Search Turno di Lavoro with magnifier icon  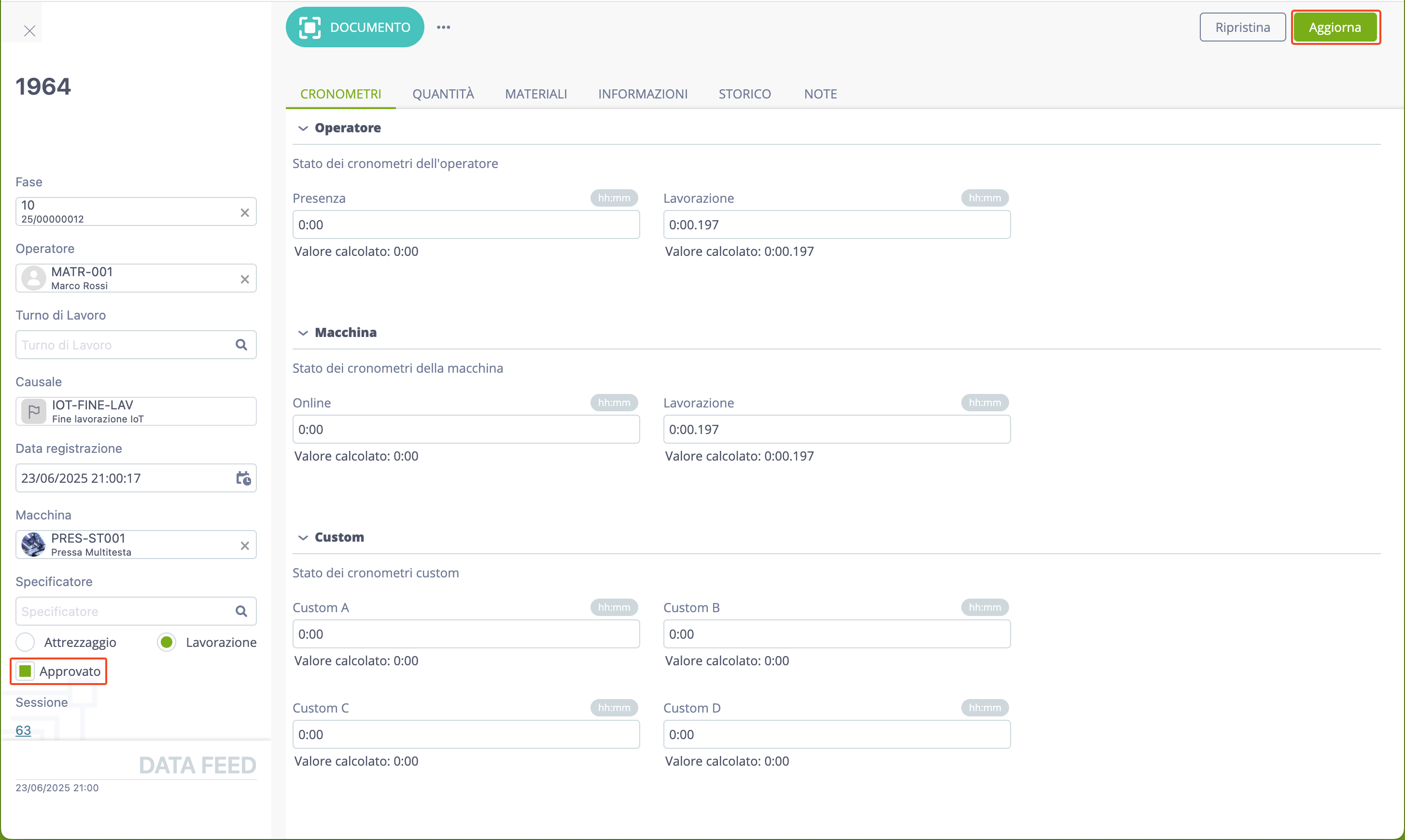241,345
